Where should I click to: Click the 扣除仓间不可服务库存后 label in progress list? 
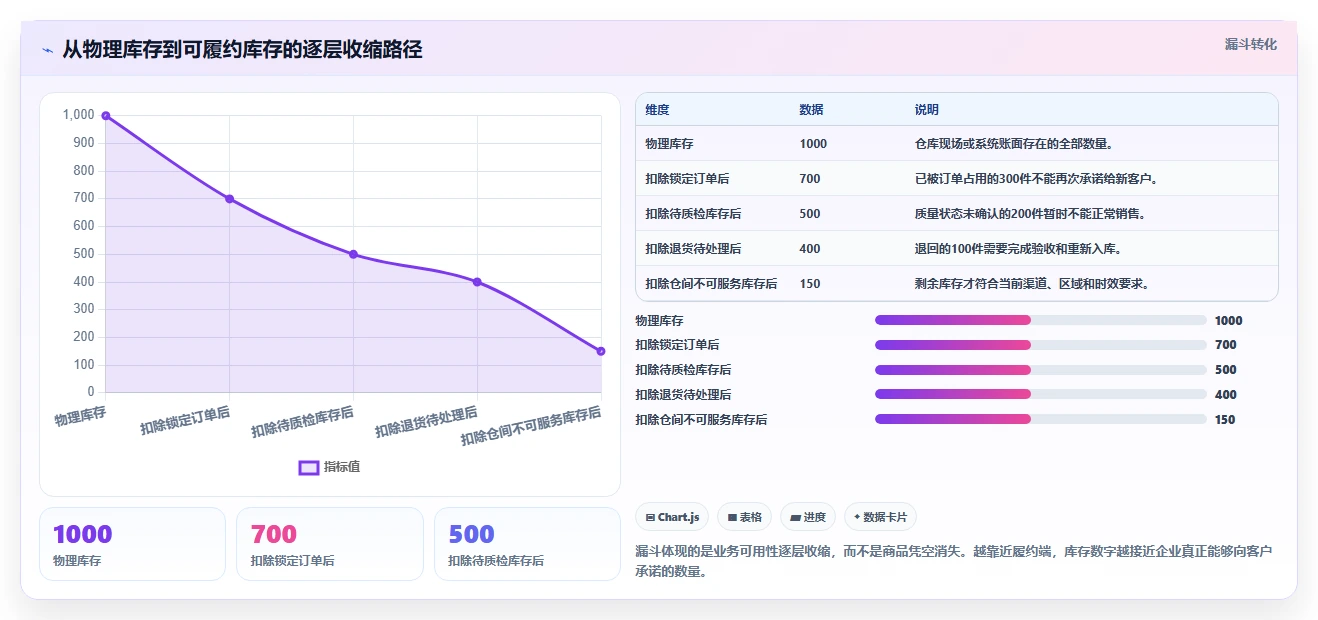coord(701,420)
